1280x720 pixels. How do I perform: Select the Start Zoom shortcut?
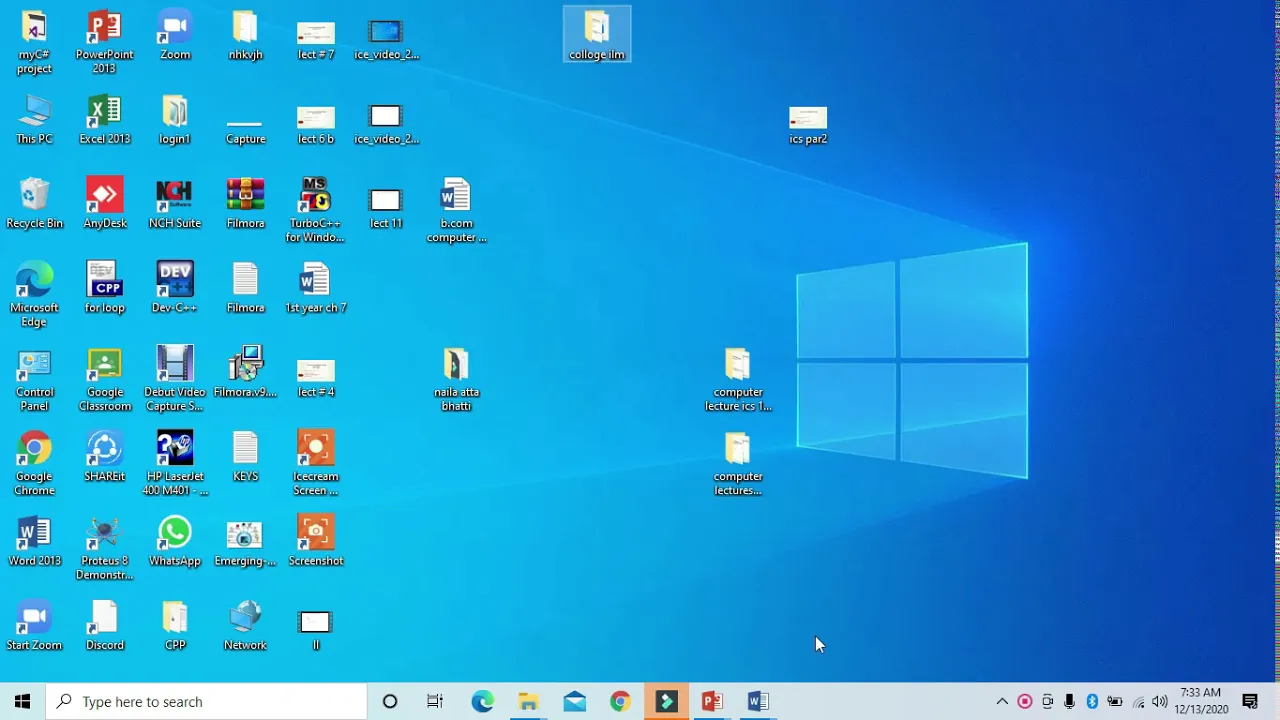pyautogui.click(x=34, y=626)
